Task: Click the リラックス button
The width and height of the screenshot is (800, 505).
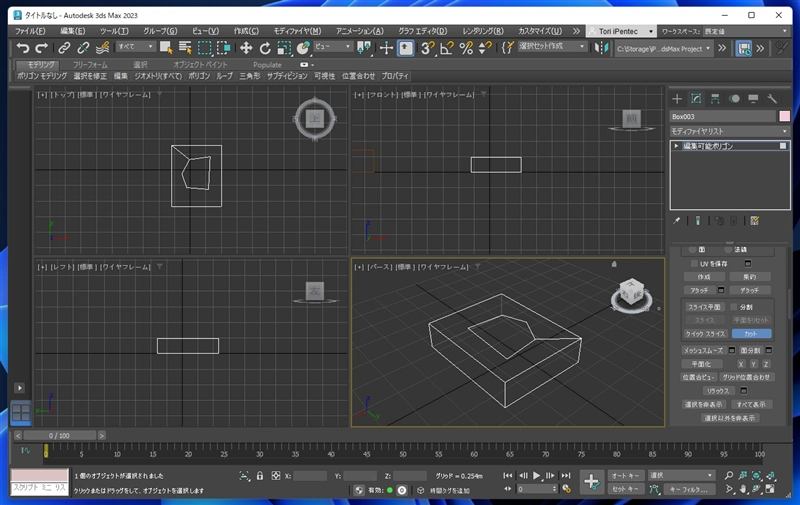Action: [x=718, y=391]
